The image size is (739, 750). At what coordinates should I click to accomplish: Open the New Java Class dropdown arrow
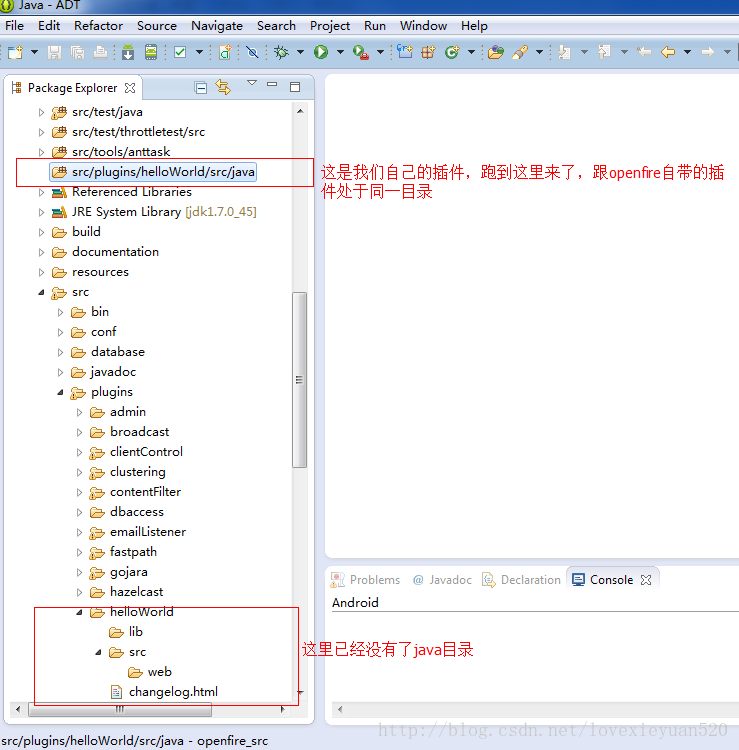pyautogui.click(x=471, y=52)
